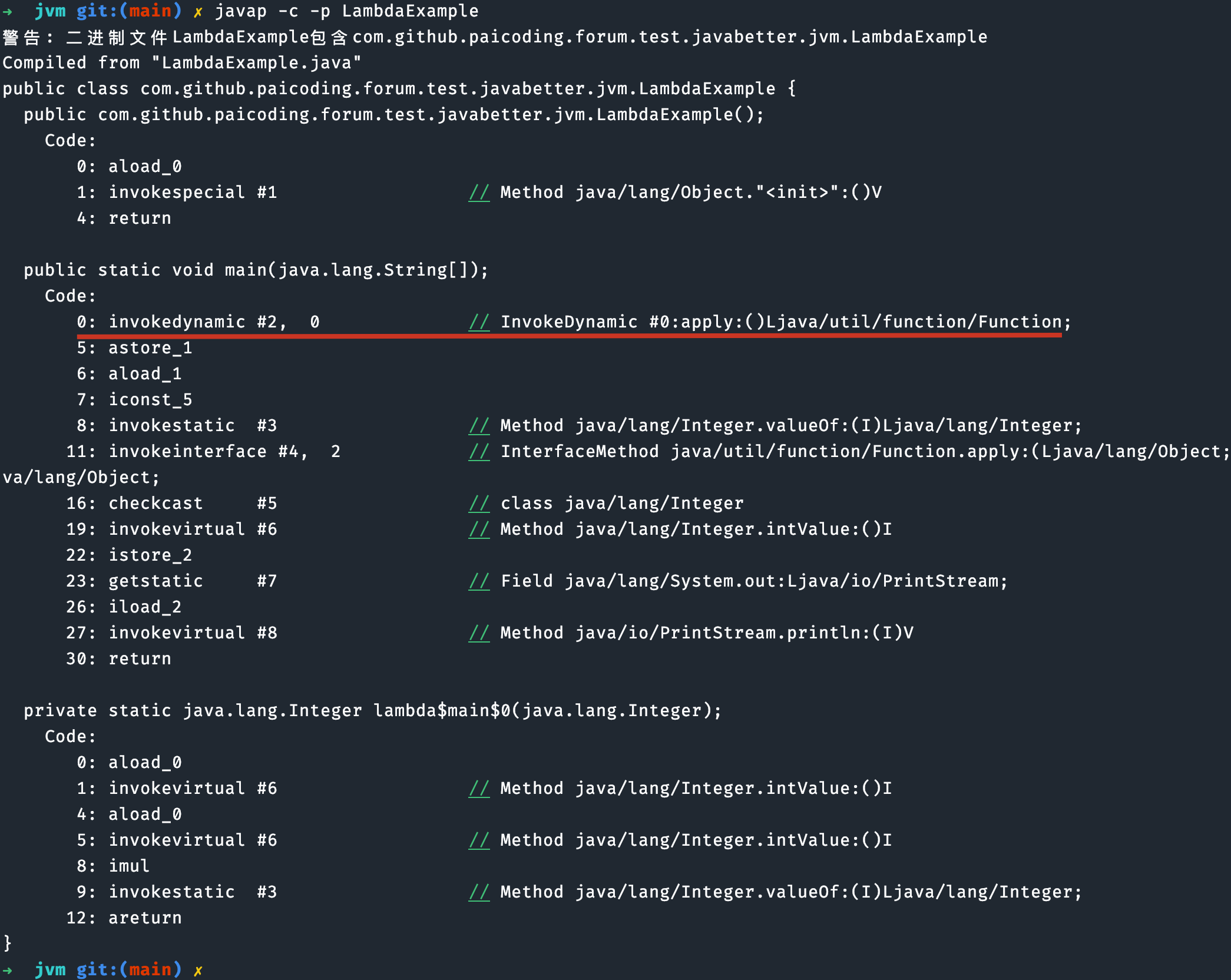
Task: Click the invokedynamic #2 instruction
Action: pos(197,322)
